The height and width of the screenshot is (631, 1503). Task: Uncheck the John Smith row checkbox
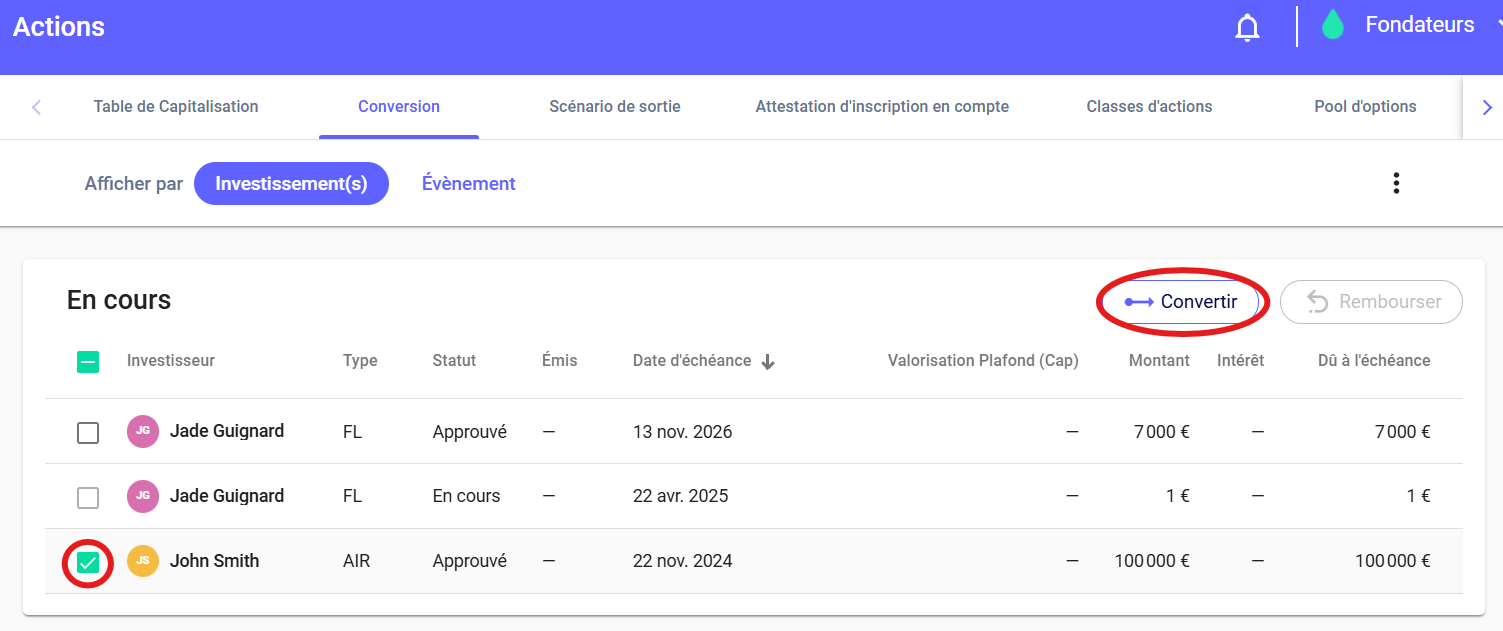pyautogui.click(x=88, y=562)
